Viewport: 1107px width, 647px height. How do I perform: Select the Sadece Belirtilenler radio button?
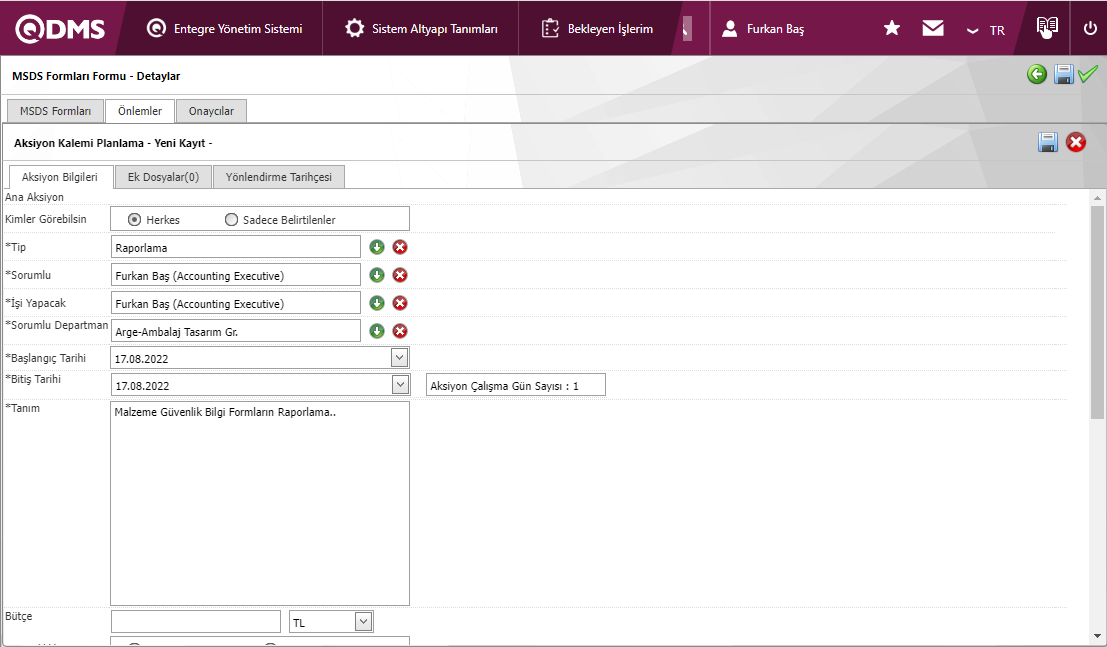(232, 219)
